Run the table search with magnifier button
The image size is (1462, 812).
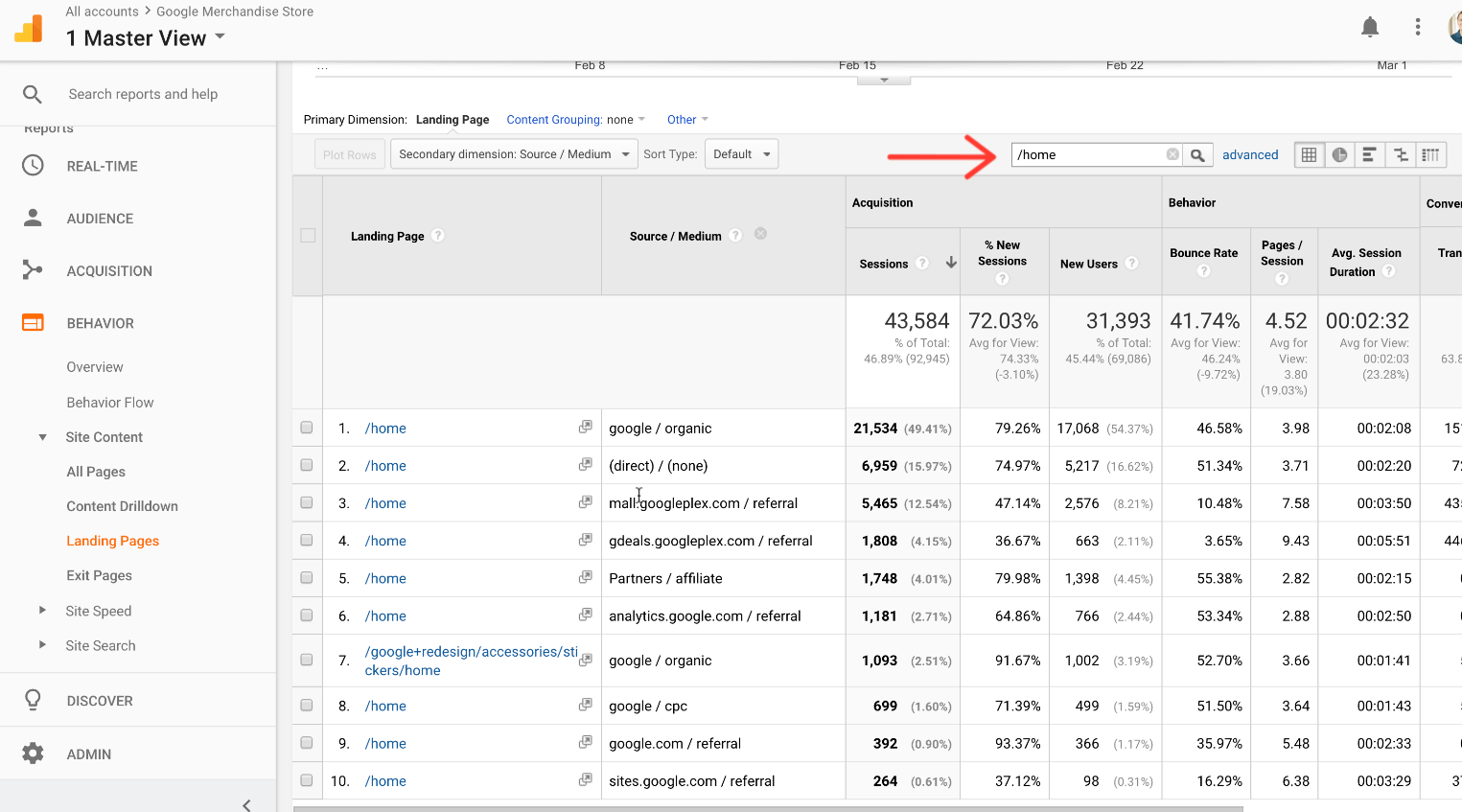pyautogui.click(x=1197, y=154)
